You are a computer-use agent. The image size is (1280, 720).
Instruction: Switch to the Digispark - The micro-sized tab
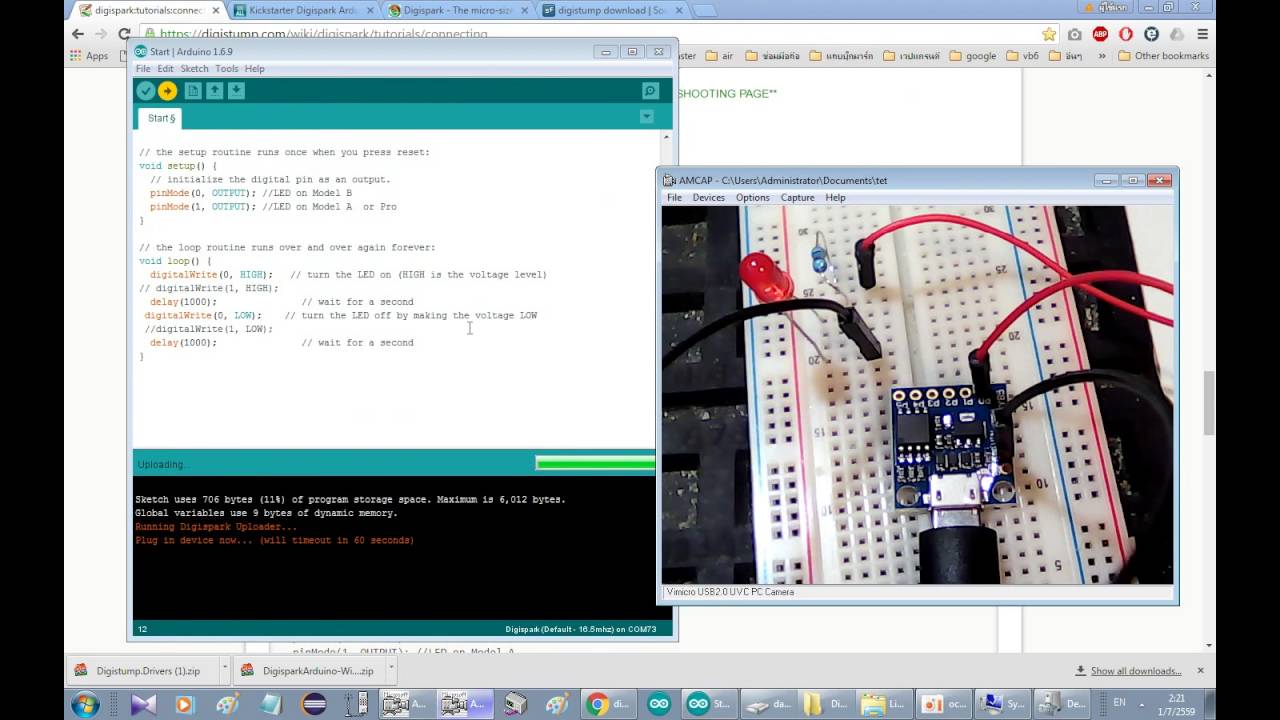point(457,11)
